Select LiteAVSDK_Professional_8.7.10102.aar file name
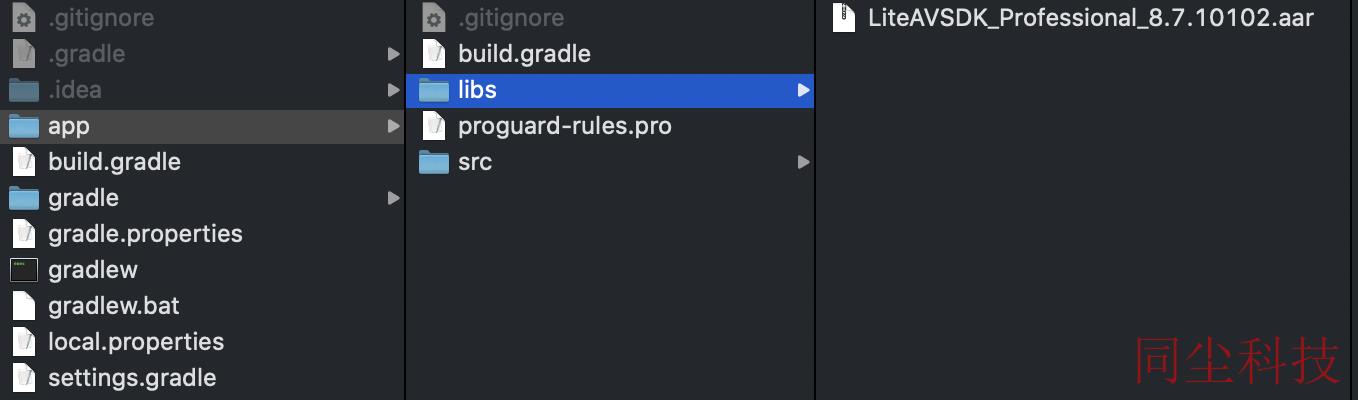The height and width of the screenshot is (400, 1358). click(1091, 18)
